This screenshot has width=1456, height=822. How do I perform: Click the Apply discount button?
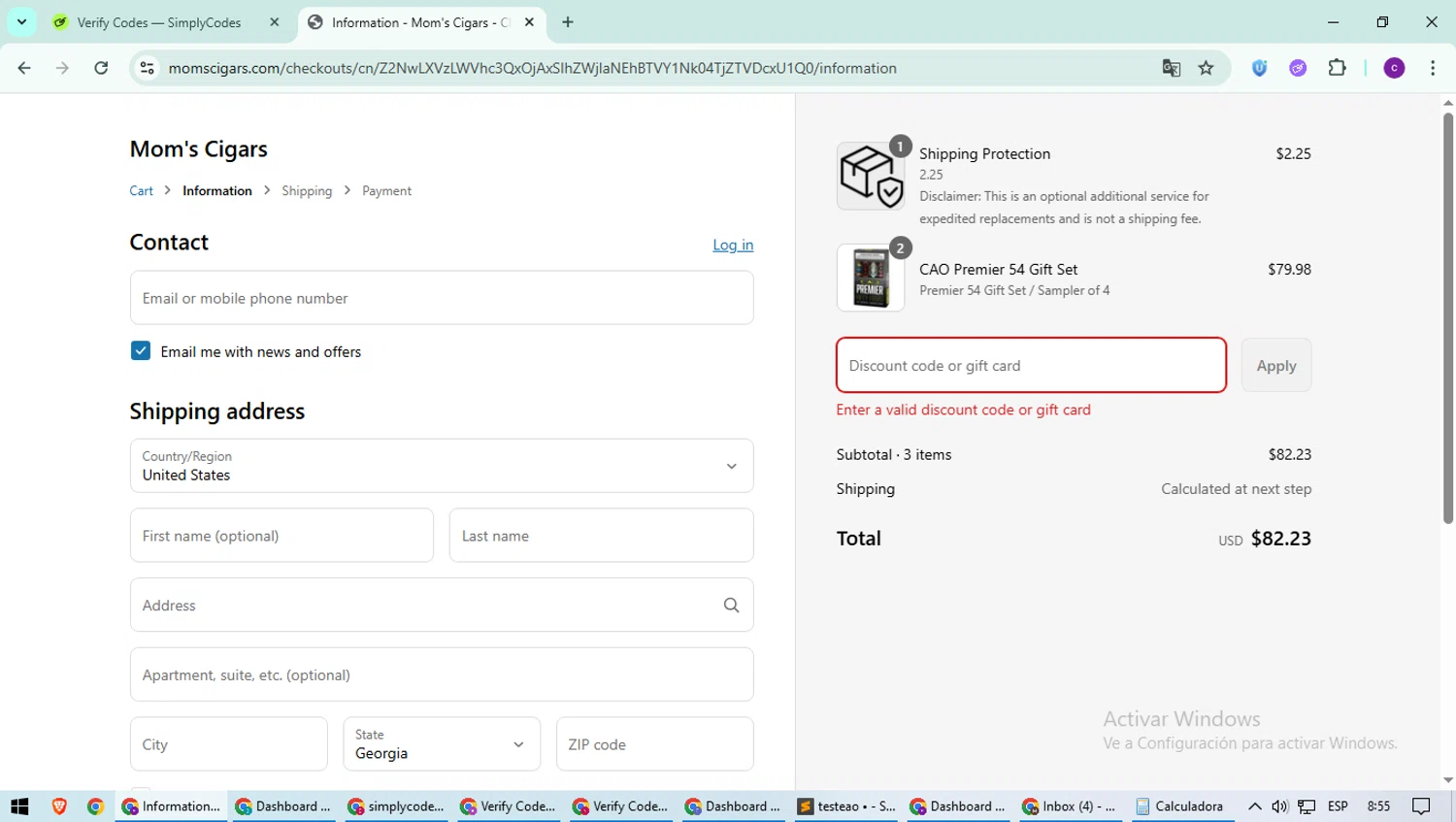tap(1276, 366)
